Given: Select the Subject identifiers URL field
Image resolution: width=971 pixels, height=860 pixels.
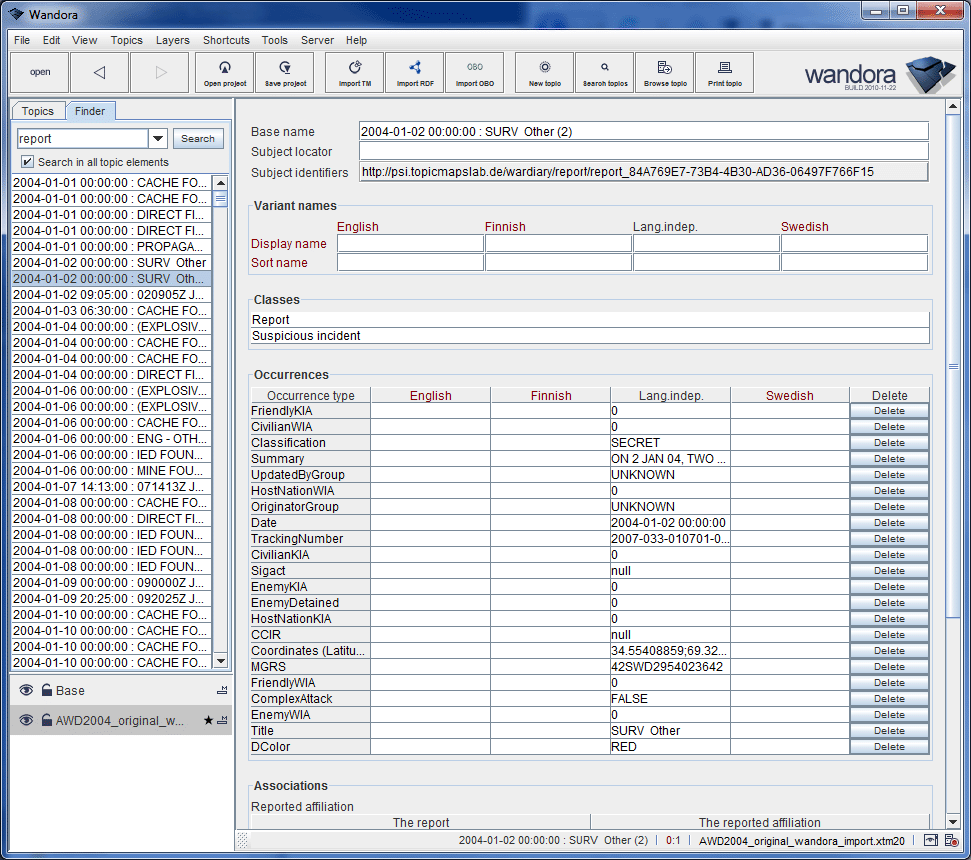Looking at the screenshot, I should point(640,171).
